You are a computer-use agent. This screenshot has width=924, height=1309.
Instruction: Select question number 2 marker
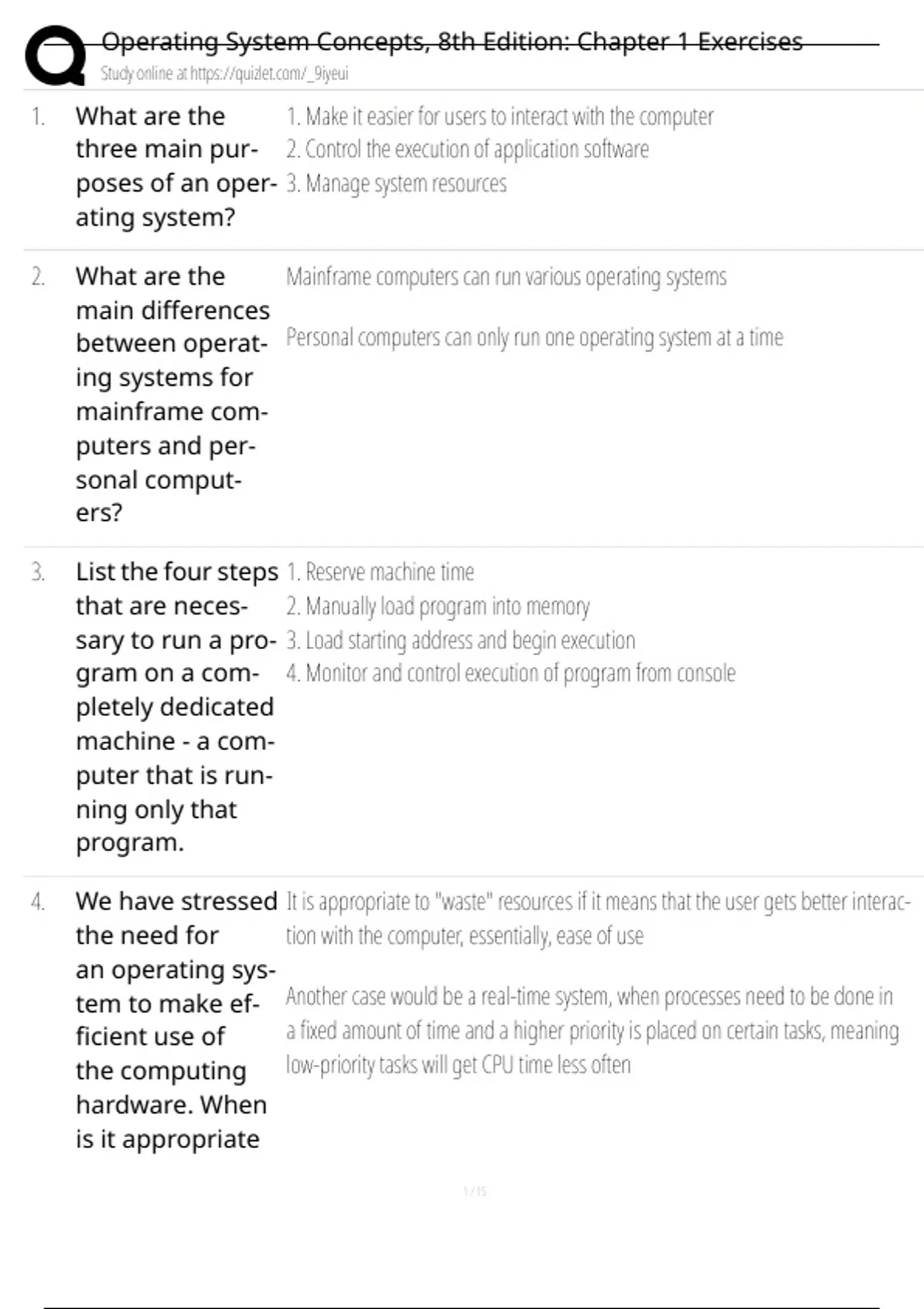[38, 277]
